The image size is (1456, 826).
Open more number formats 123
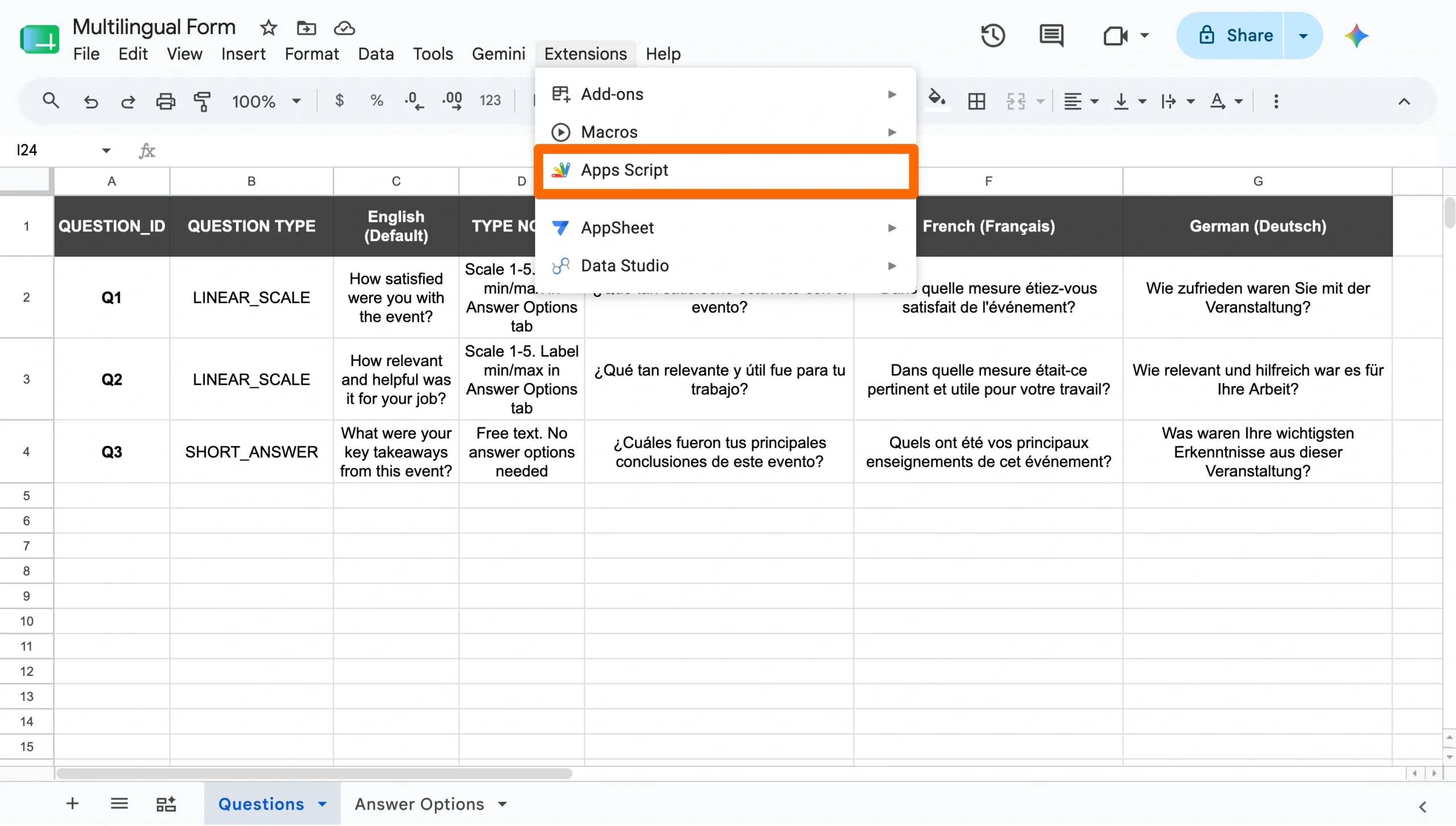pyautogui.click(x=490, y=101)
